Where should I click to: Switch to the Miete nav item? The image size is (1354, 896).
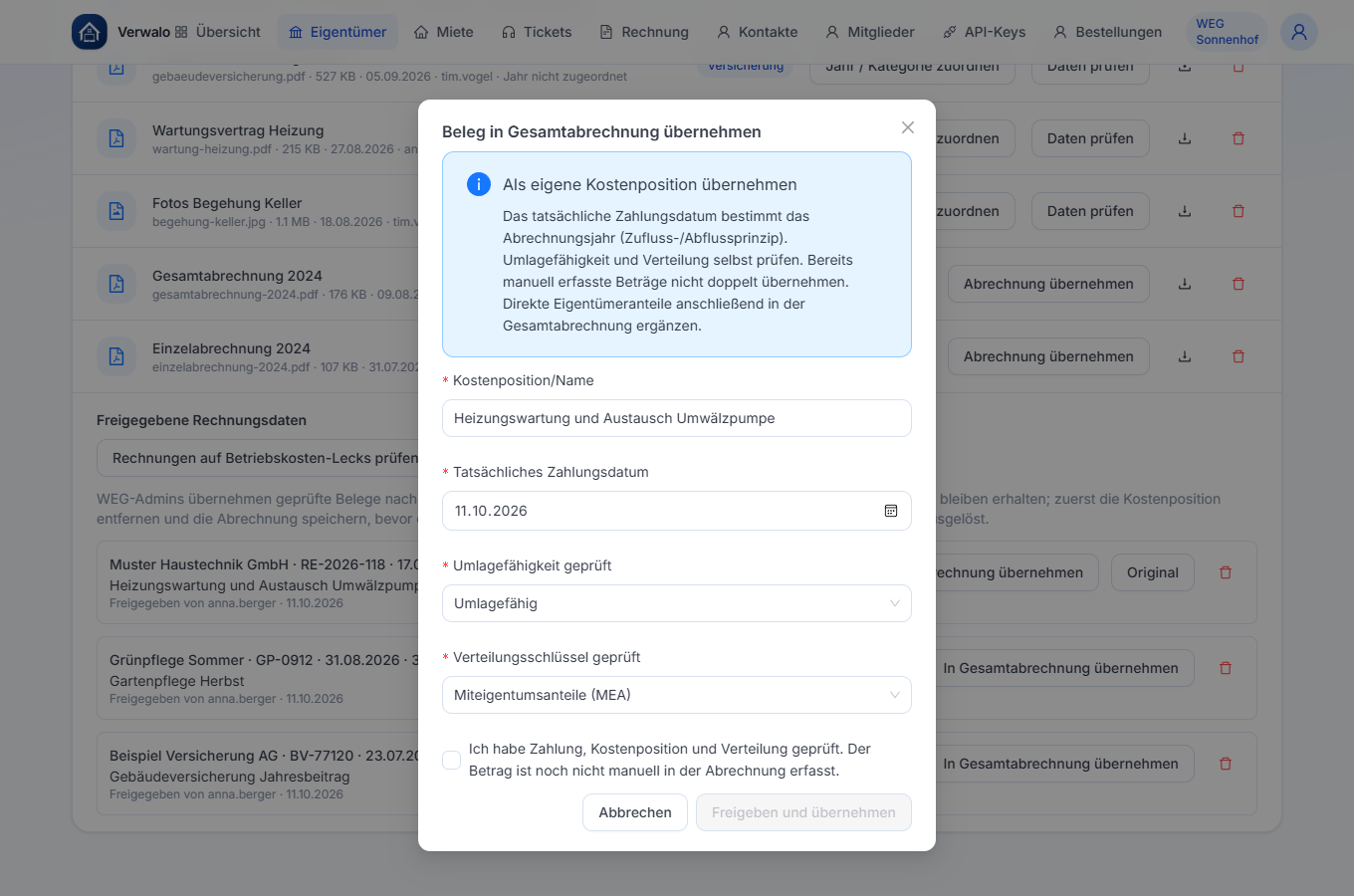444,32
